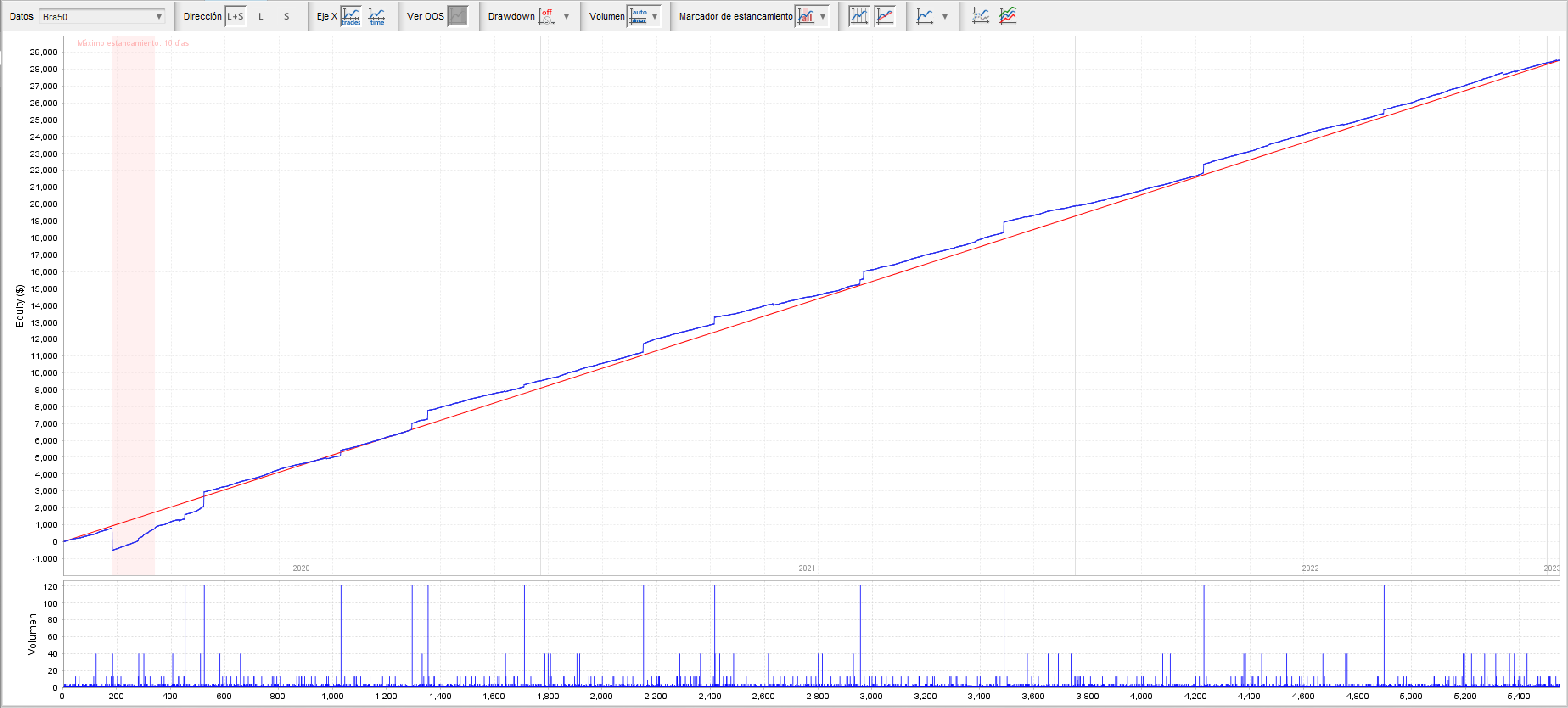Select the S (short only) direction toggle
The image size is (1568, 708).
pyautogui.click(x=286, y=17)
